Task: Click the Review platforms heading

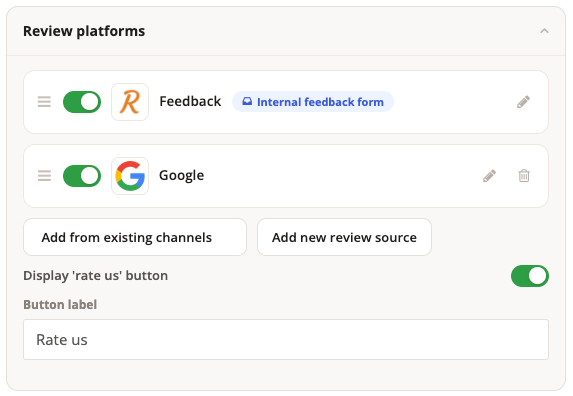Action: click(84, 31)
